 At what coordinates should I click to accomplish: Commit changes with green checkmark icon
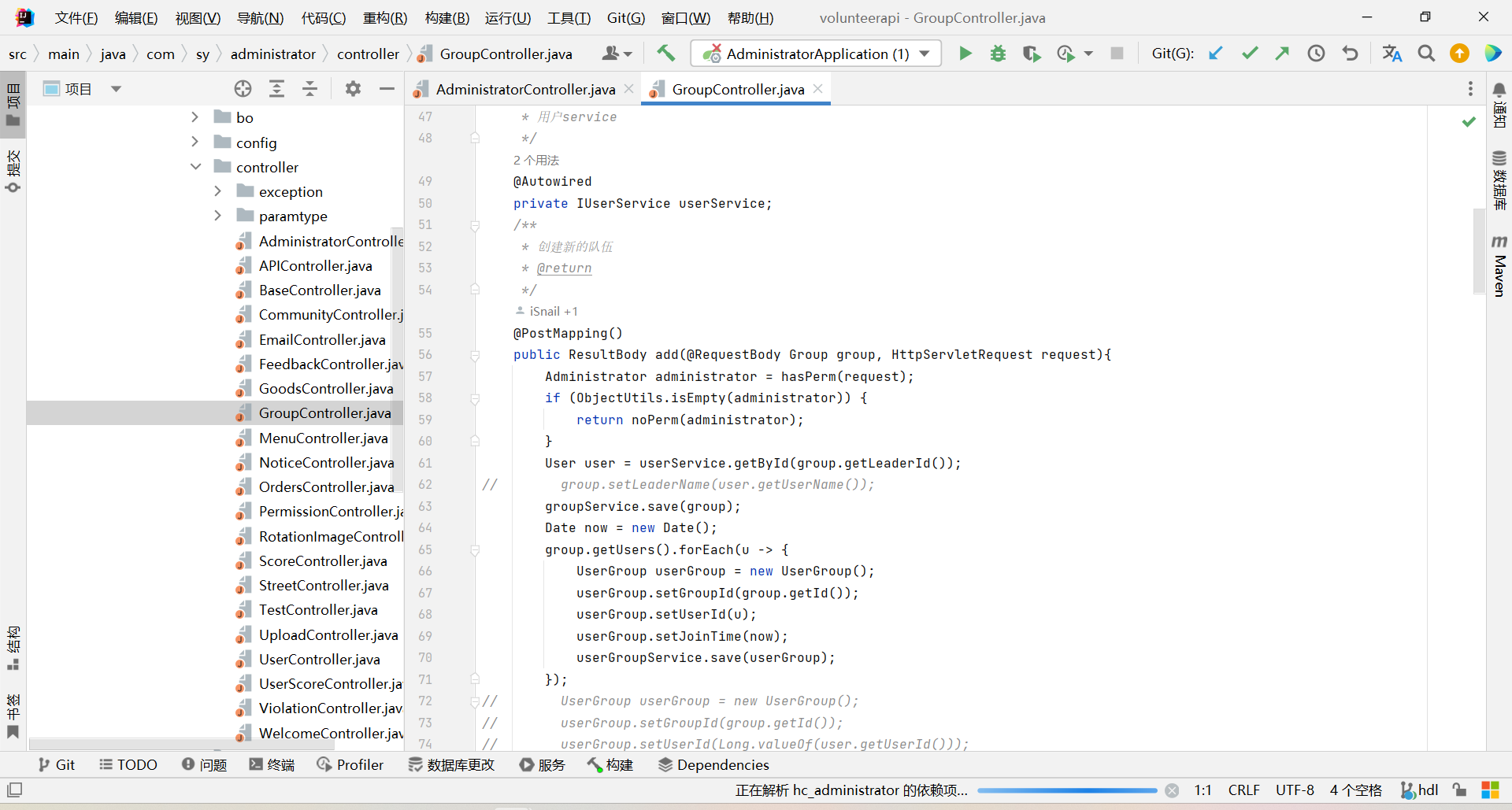[x=1250, y=54]
